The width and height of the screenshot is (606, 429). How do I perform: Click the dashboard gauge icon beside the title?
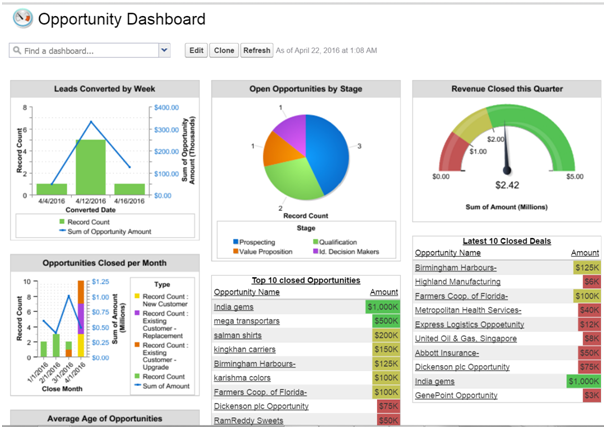point(22,18)
